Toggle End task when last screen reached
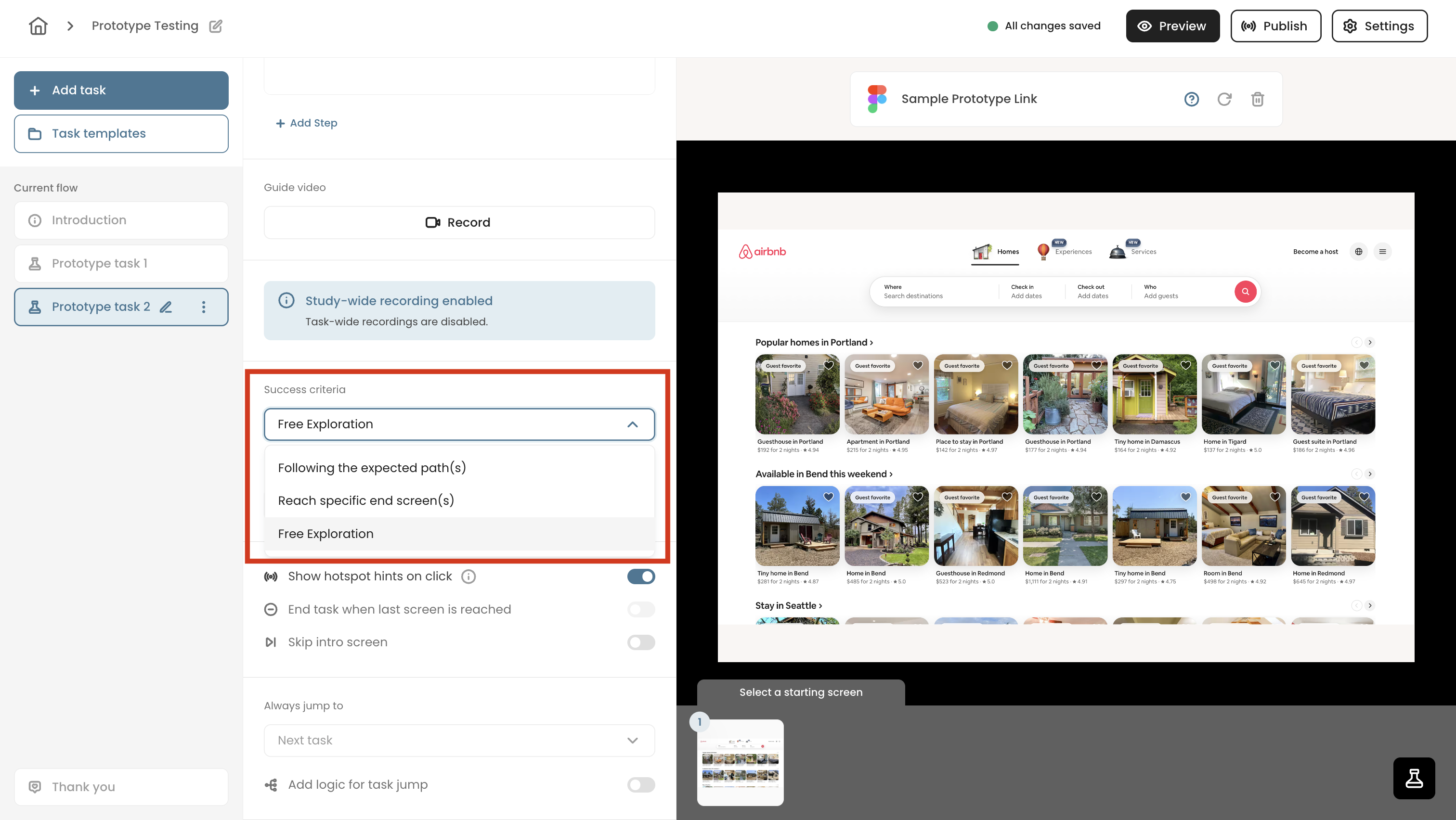 point(640,609)
